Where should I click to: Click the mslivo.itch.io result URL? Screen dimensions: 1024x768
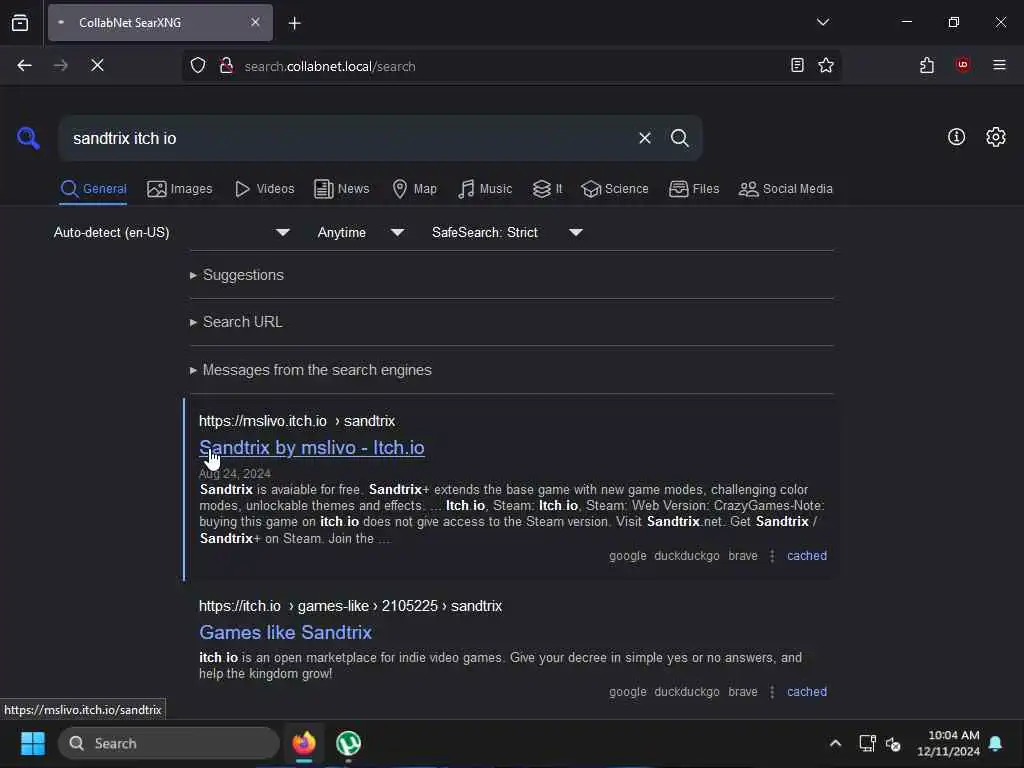pyautogui.click(x=297, y=421)
